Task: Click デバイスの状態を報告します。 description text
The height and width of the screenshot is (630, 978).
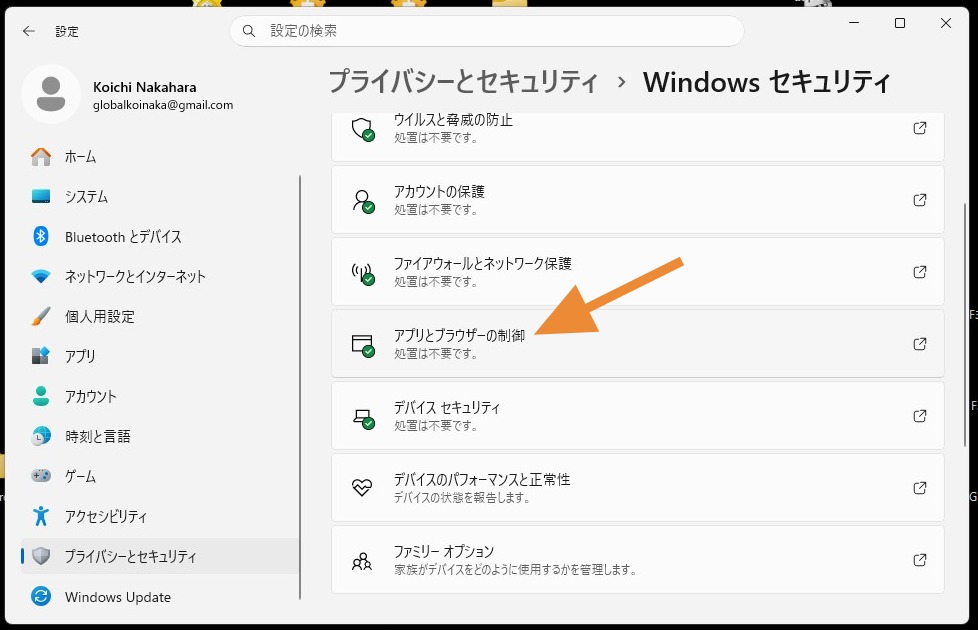Action: (462, 498)
